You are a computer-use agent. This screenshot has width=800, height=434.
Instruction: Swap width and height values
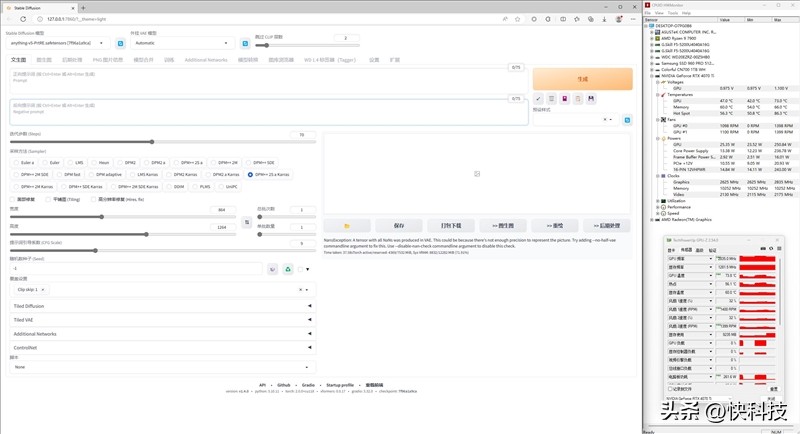(247, 222)
